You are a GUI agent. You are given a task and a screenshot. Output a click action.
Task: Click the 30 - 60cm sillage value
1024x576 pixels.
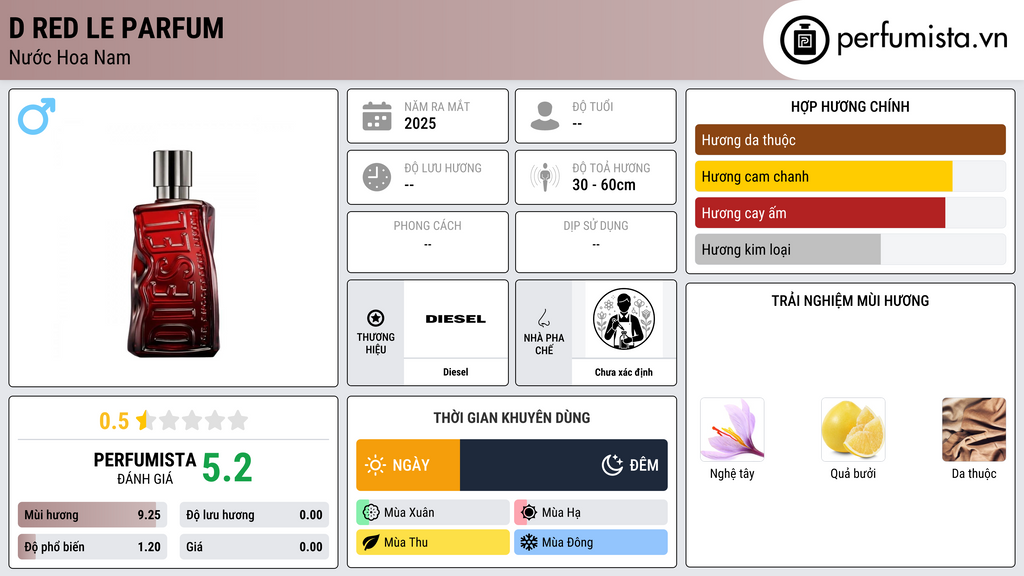(x=604, y=185)
